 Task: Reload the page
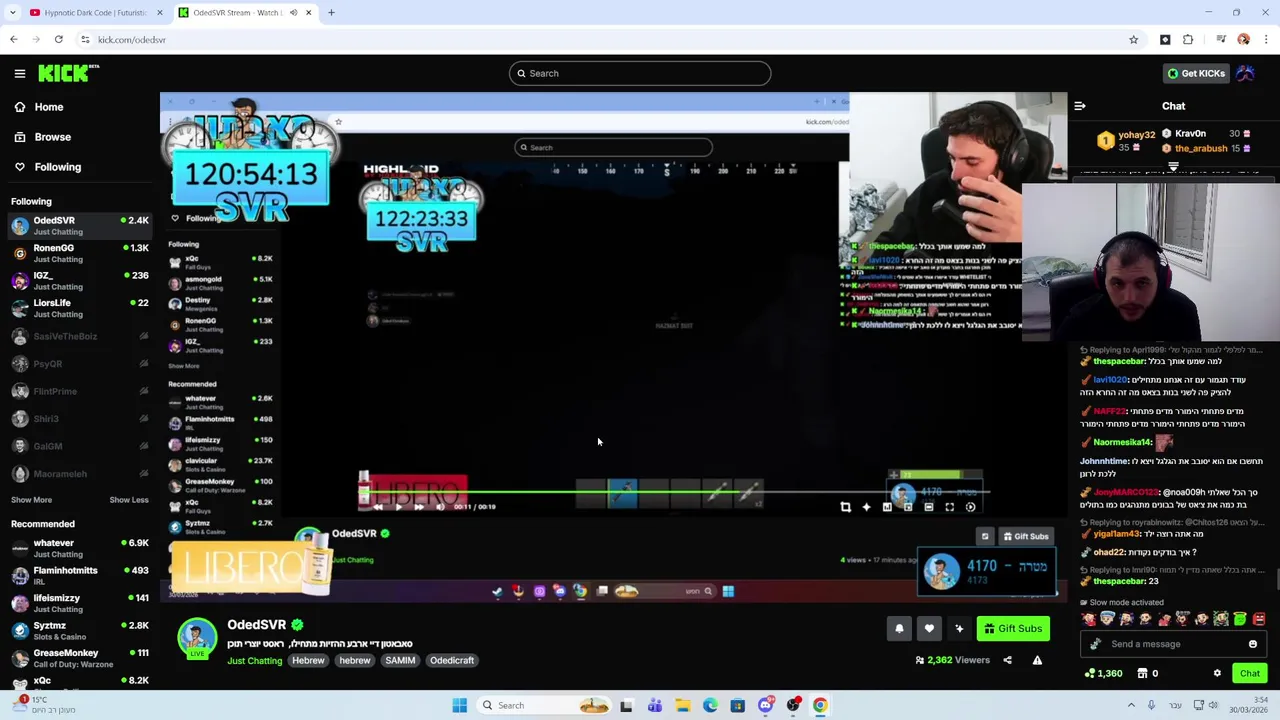tap(59, 40)
